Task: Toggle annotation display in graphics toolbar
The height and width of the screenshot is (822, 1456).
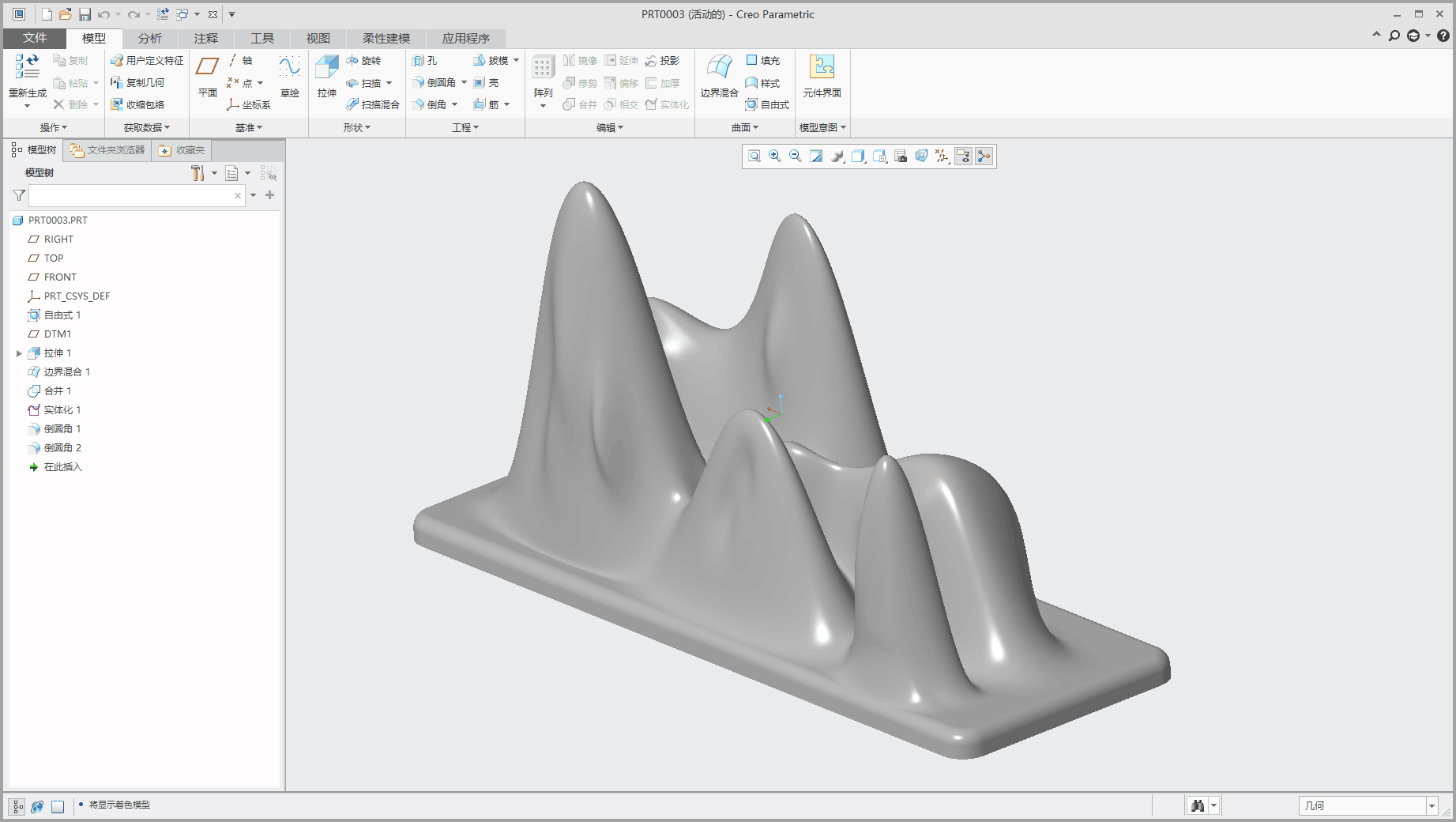Action: pos(963,156)
